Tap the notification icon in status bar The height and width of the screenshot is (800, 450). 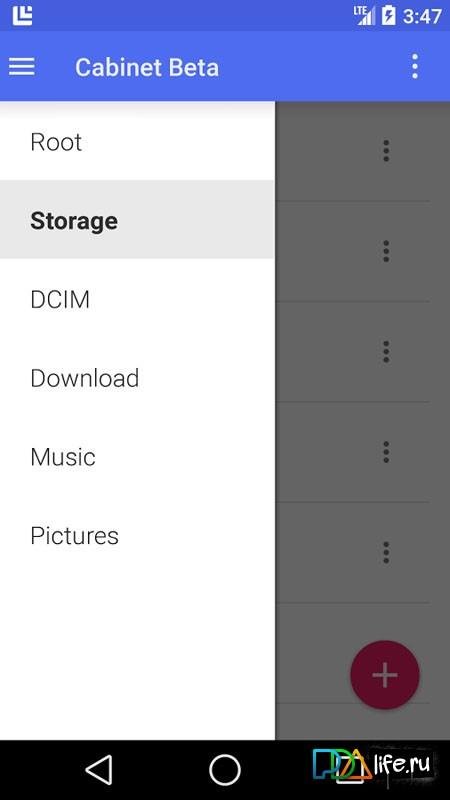[22, 15]
